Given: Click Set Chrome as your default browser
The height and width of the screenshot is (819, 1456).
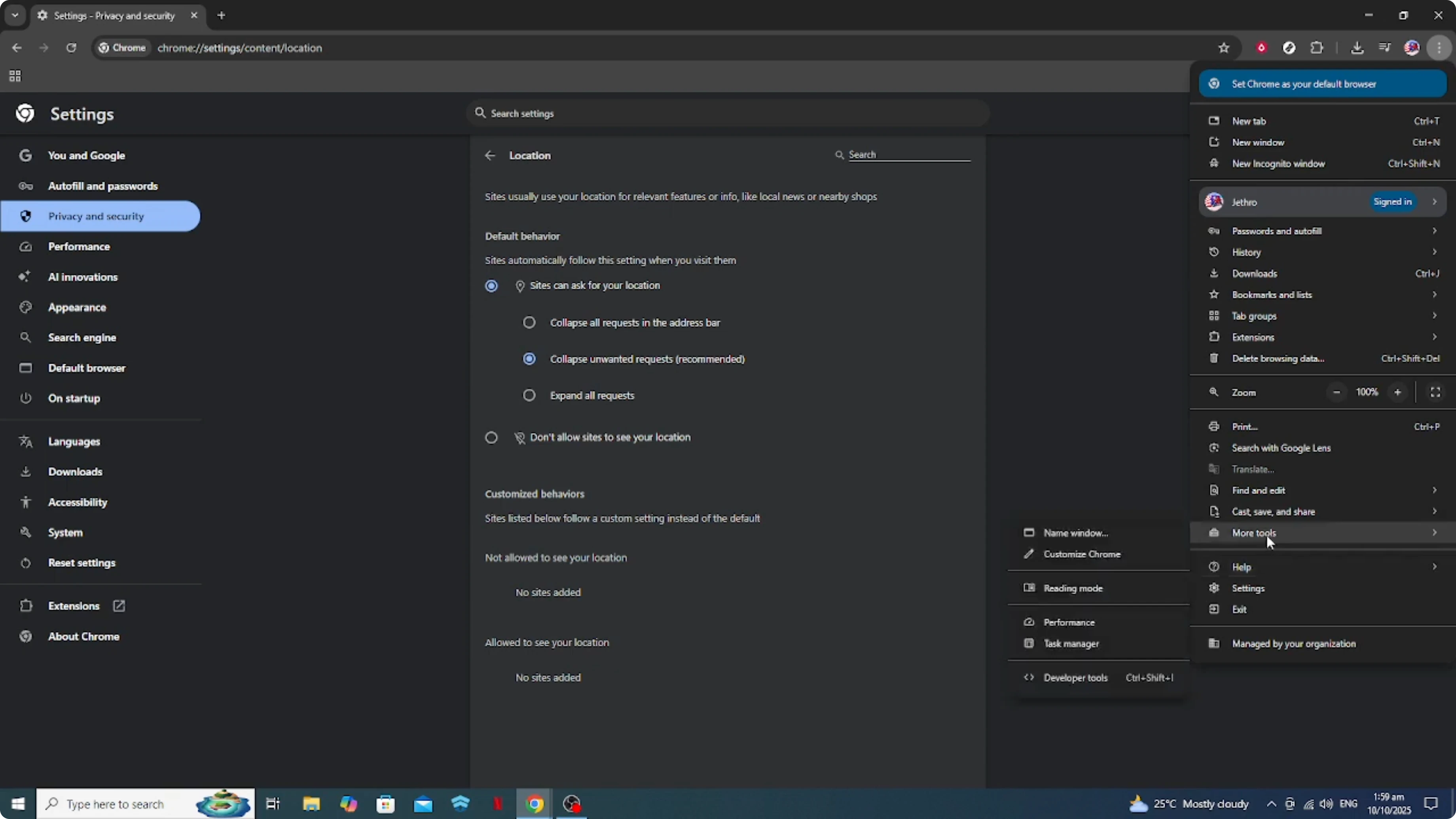Looking at the screenshot, I should pos(1322,83).
